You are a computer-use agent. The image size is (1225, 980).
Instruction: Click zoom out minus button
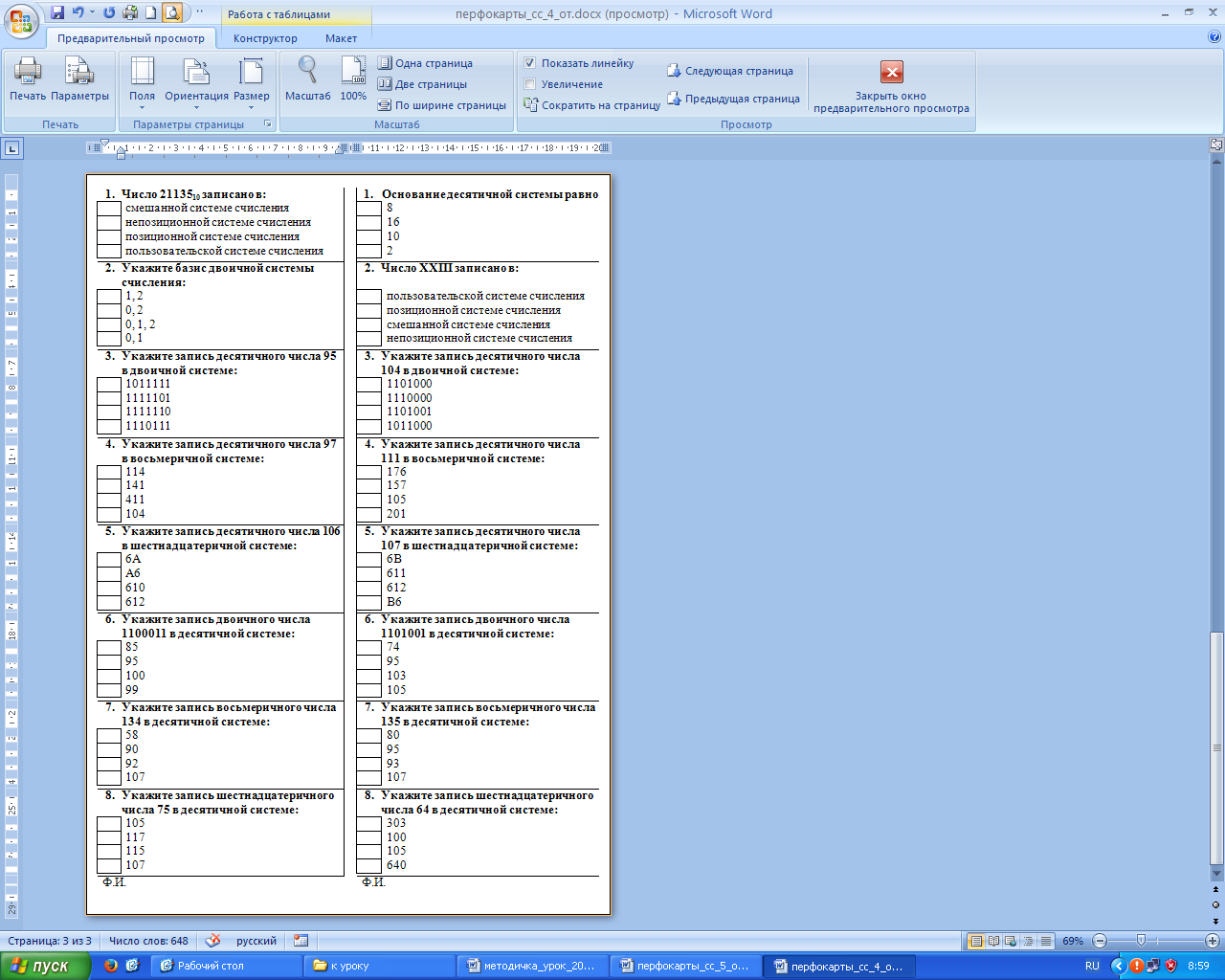(1100, 941)
